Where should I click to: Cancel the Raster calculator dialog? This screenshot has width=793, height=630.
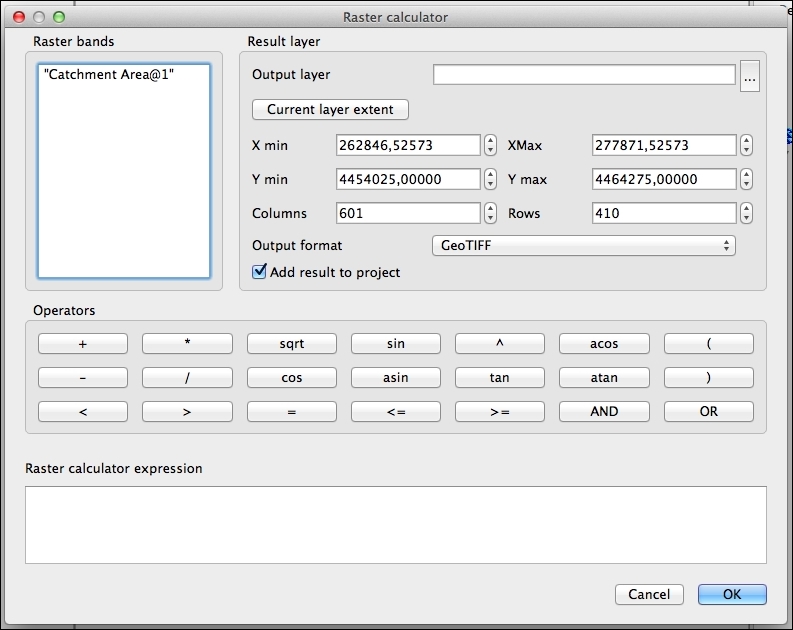point(649,594)
